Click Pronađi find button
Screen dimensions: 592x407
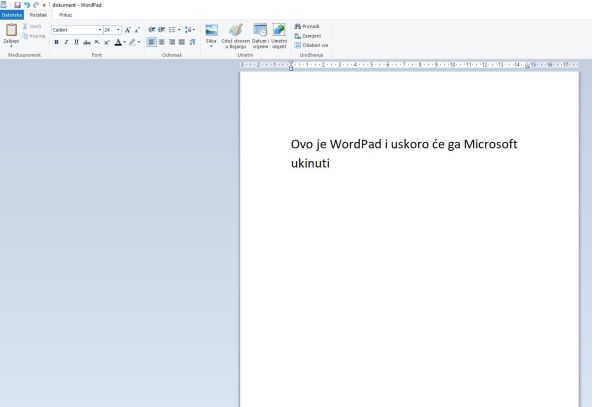[x=307, y=26]
